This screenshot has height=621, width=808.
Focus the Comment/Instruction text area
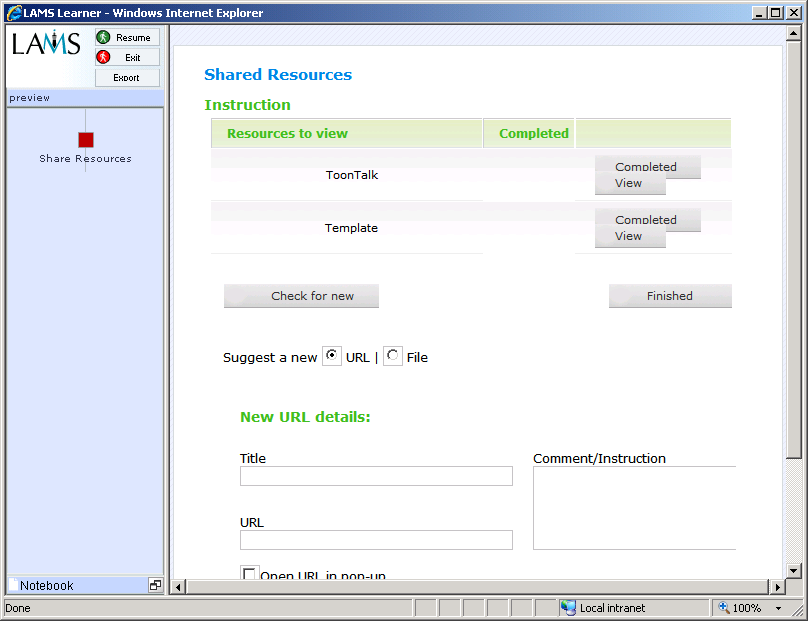click(x=634, y=508)
